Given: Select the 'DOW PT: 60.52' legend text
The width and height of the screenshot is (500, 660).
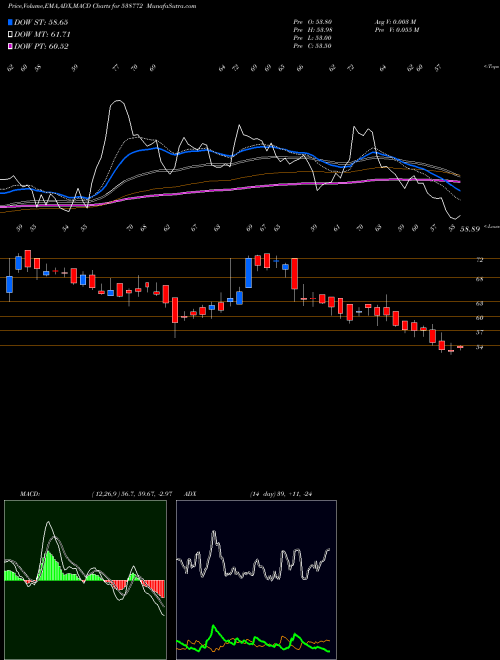Looking at the screenshot, I should pyautogui.click(x=41, y=46).
